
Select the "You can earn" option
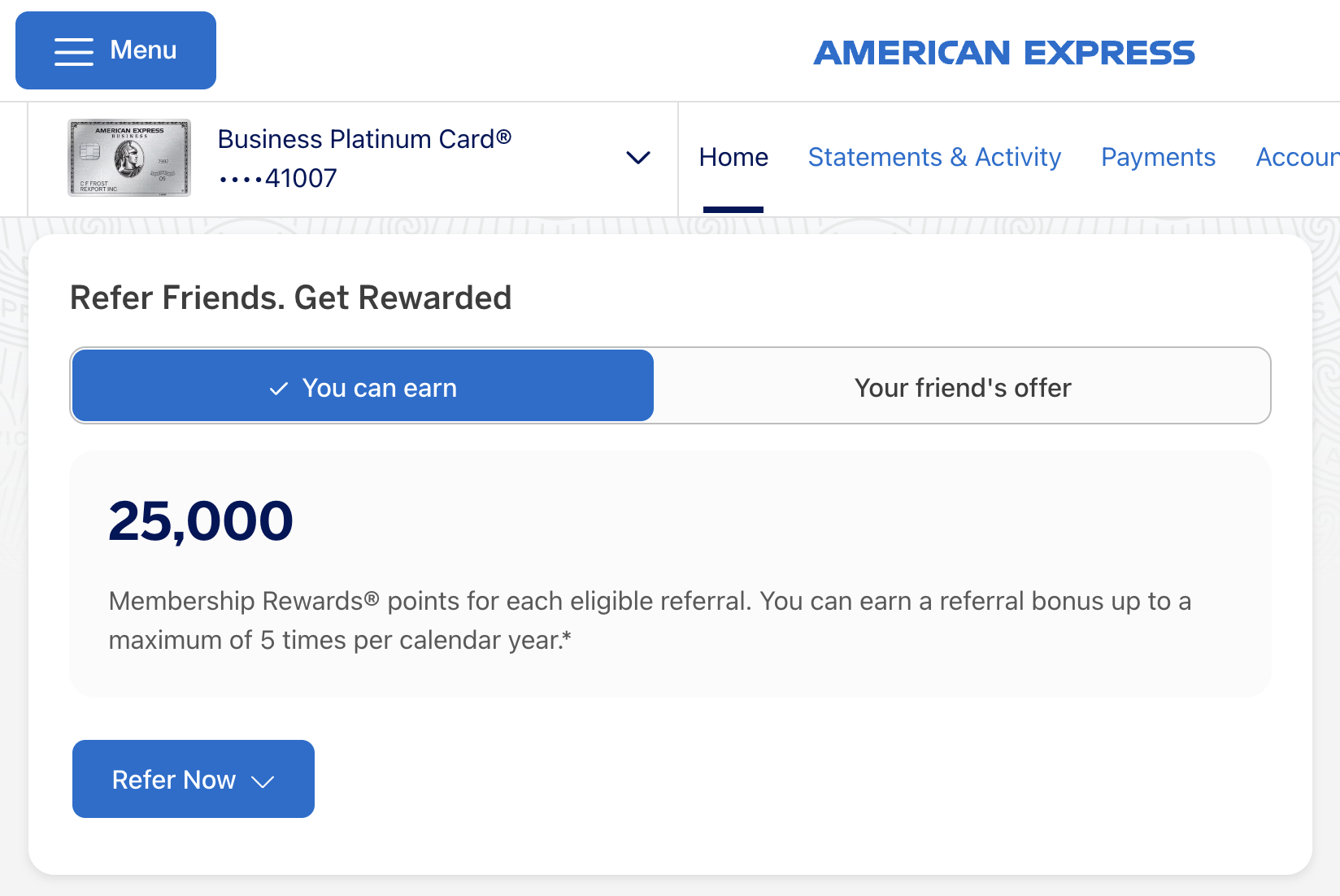(363, 386)
